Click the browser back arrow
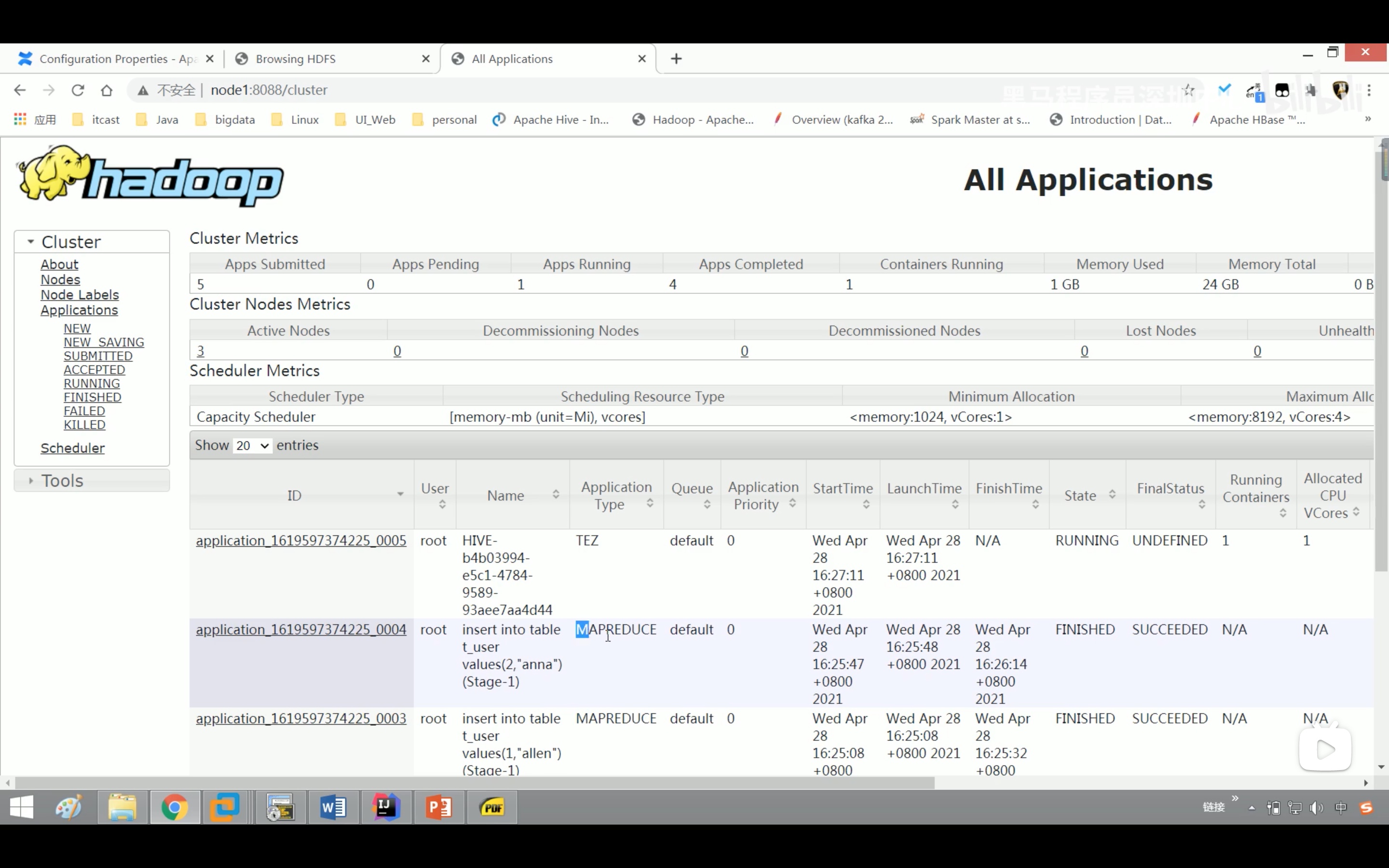This screenshot has height=868, width=1389. coord(19,90)
